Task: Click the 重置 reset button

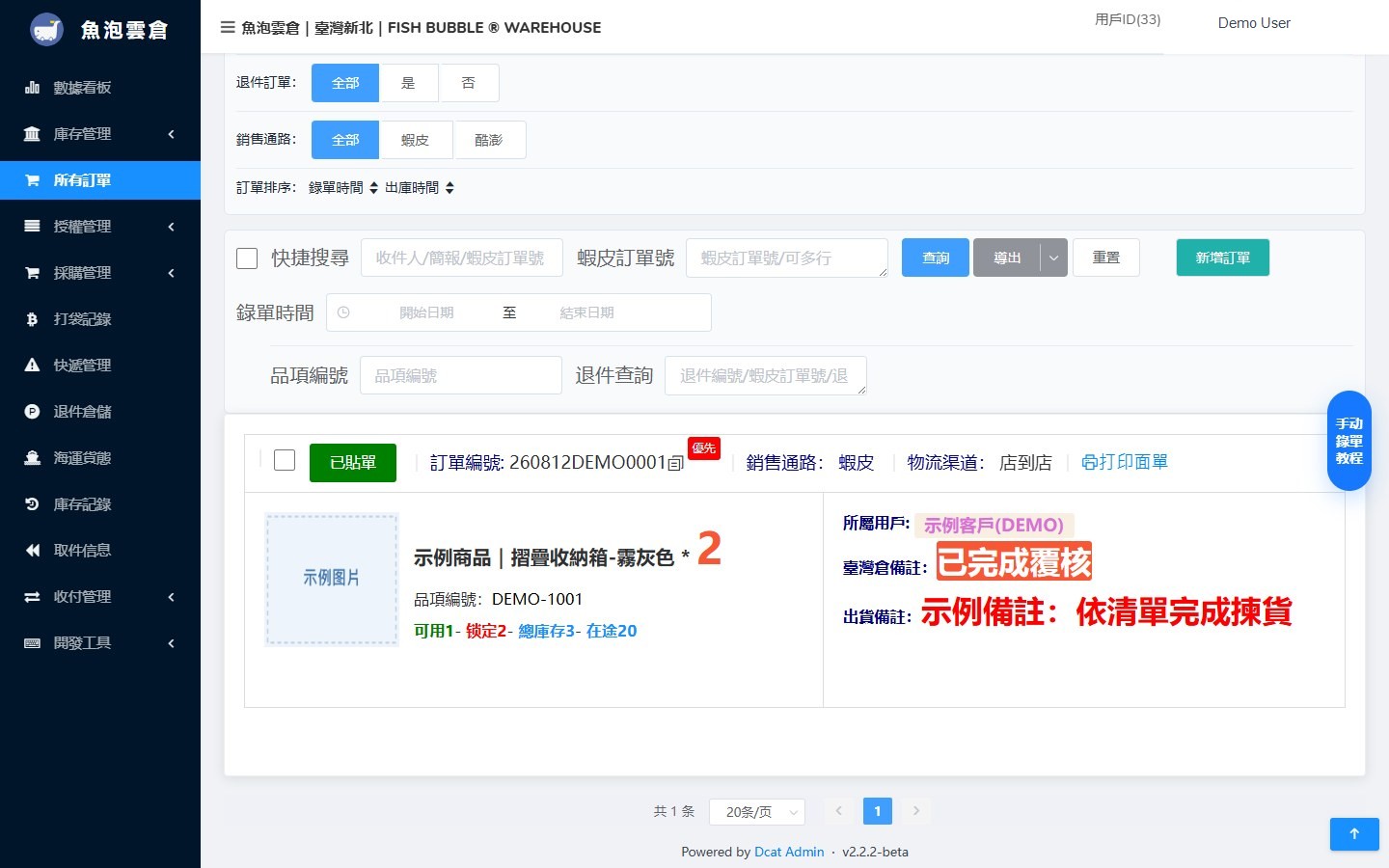Action: (x=1106, y=258)
